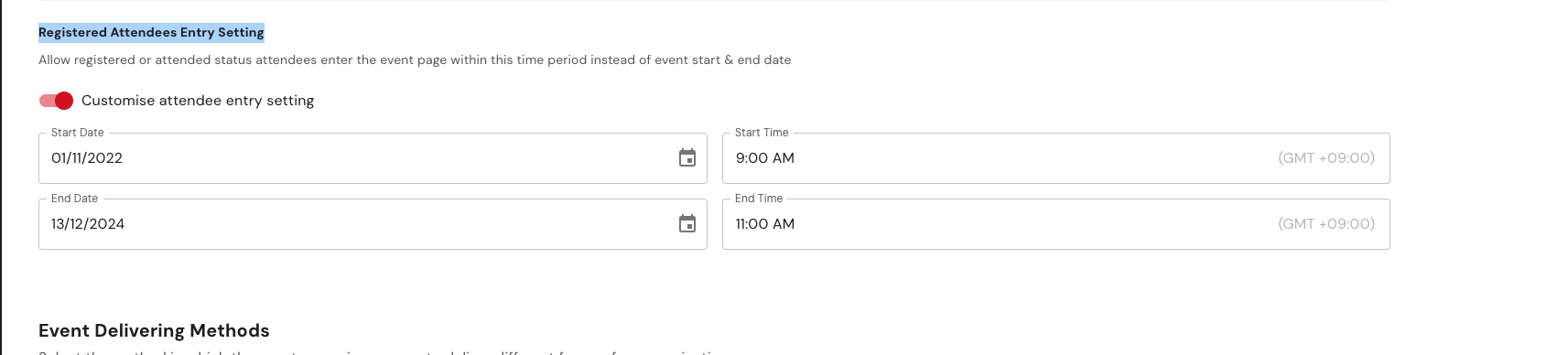Click the 'Start Date' field label
This screenshot has width=1568, height=355.
pos(78,133)
